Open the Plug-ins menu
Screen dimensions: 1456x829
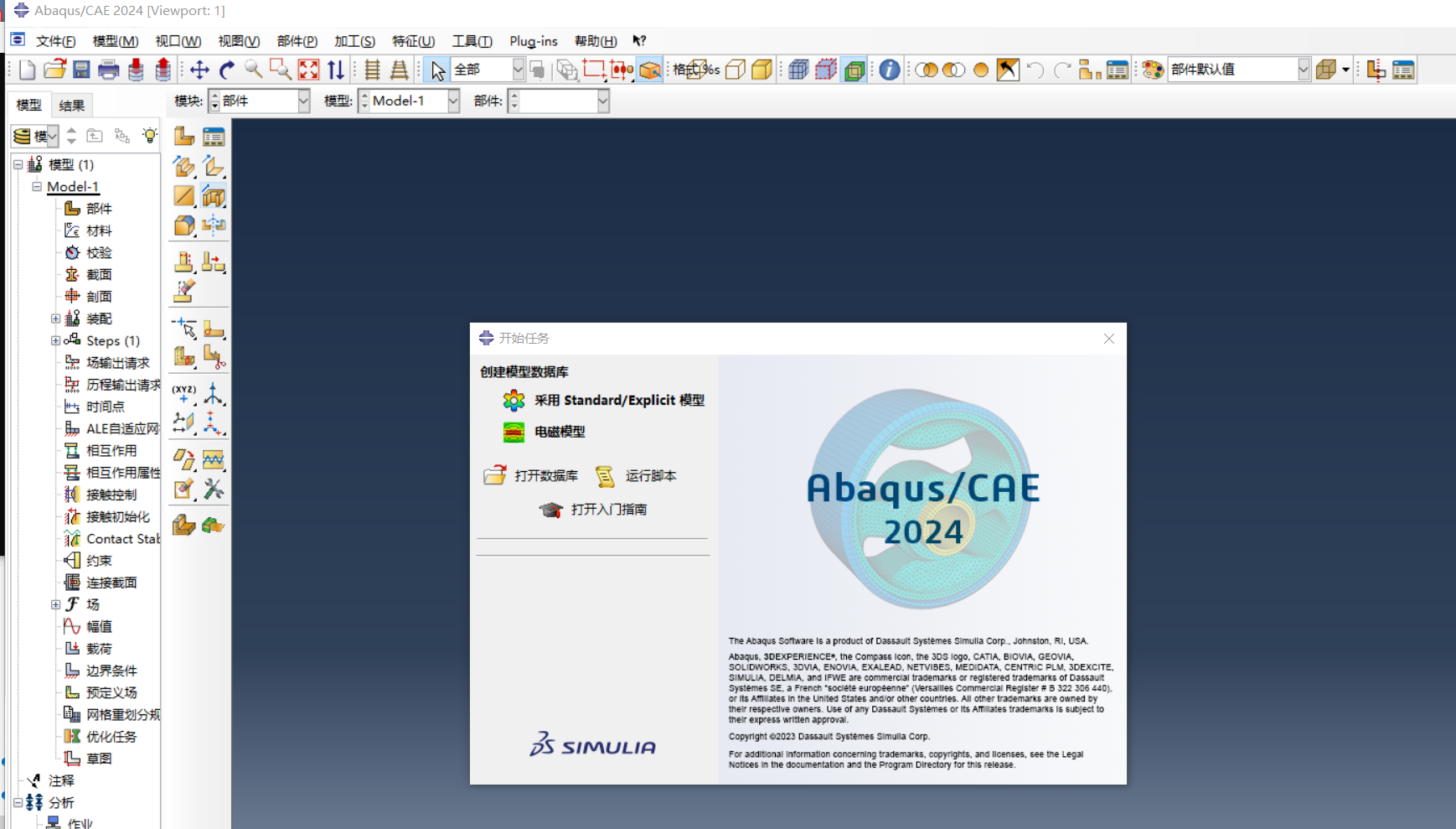coord(534,41)
